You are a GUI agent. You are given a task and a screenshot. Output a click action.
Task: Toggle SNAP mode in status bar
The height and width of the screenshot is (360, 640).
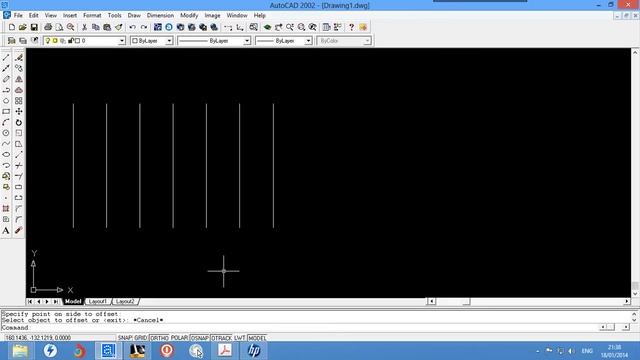[125, 338]
